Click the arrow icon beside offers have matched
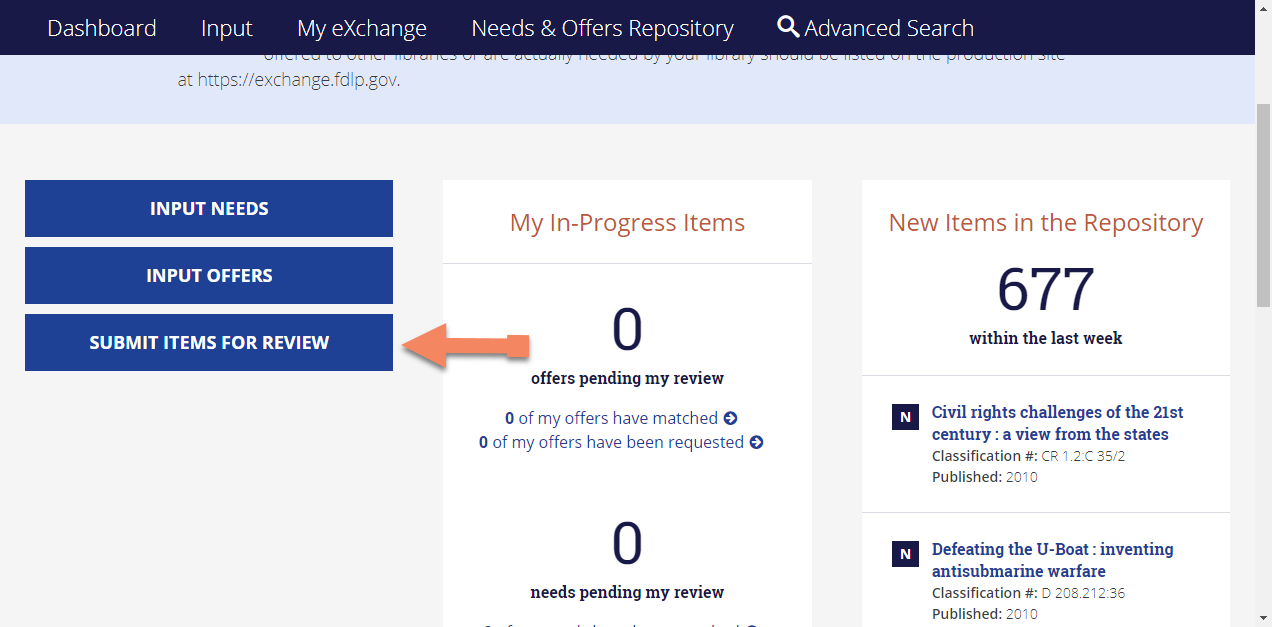The height and width of the screenshot is (627, 1272). (731, 418)
